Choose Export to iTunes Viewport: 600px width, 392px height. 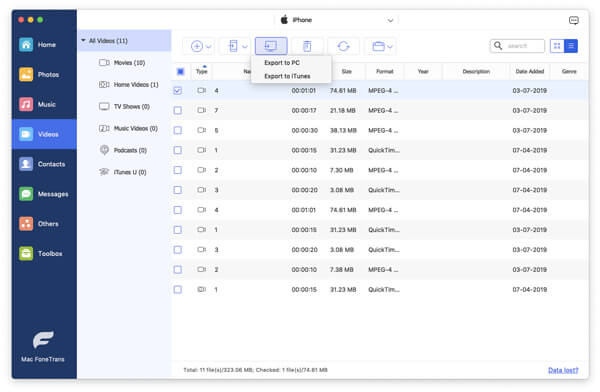(x=287, y=76)
